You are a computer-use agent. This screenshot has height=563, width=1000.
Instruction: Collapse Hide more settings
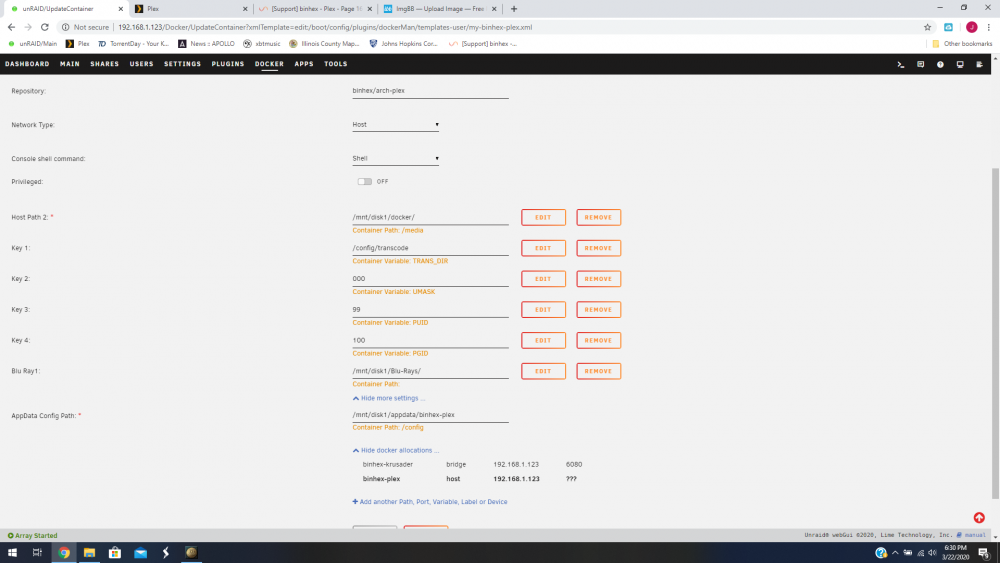pyautogui.click(x=388, y=398)
